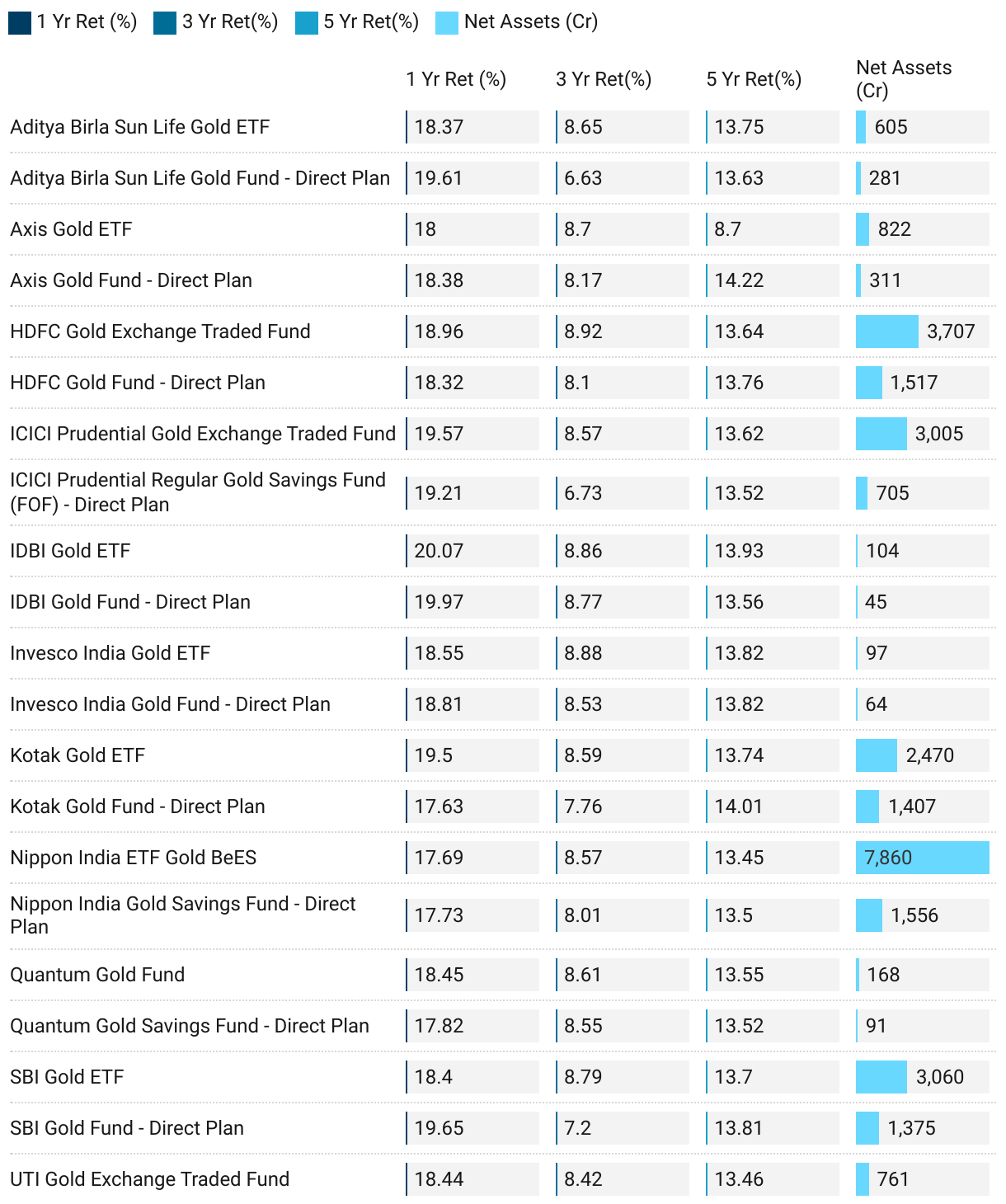Viewport: 1006px width, 1204px height.
Task: Click the 5 Yr Ret(%) legend swatch
Action: [307, 22]
